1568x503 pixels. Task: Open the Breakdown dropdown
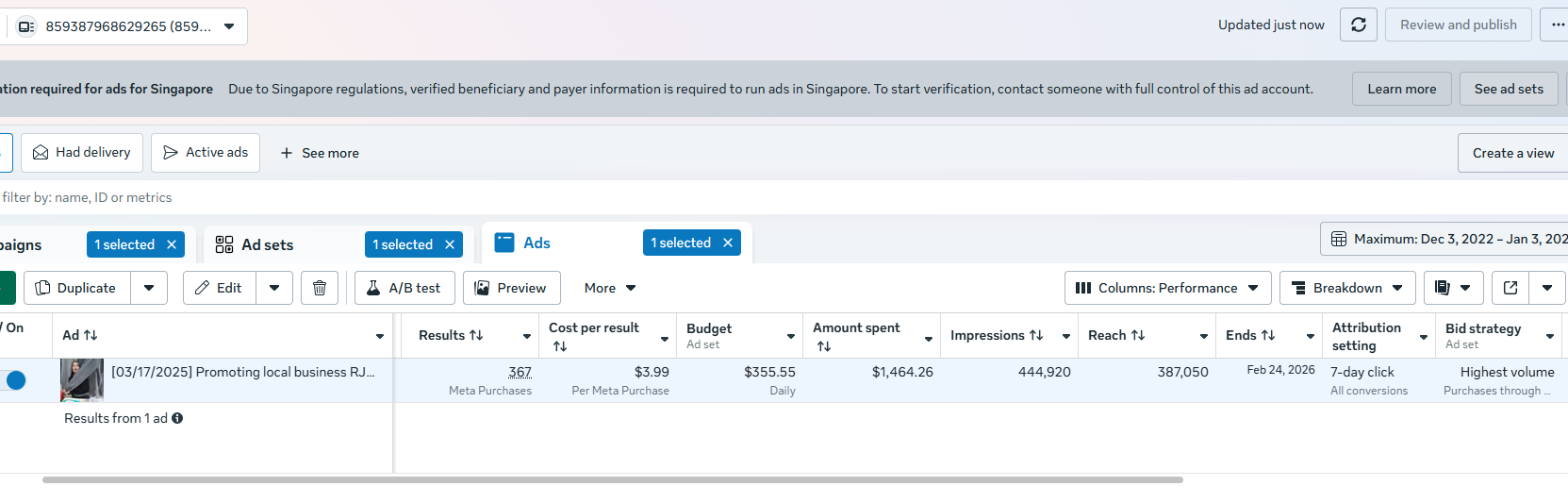[1347, 288]
